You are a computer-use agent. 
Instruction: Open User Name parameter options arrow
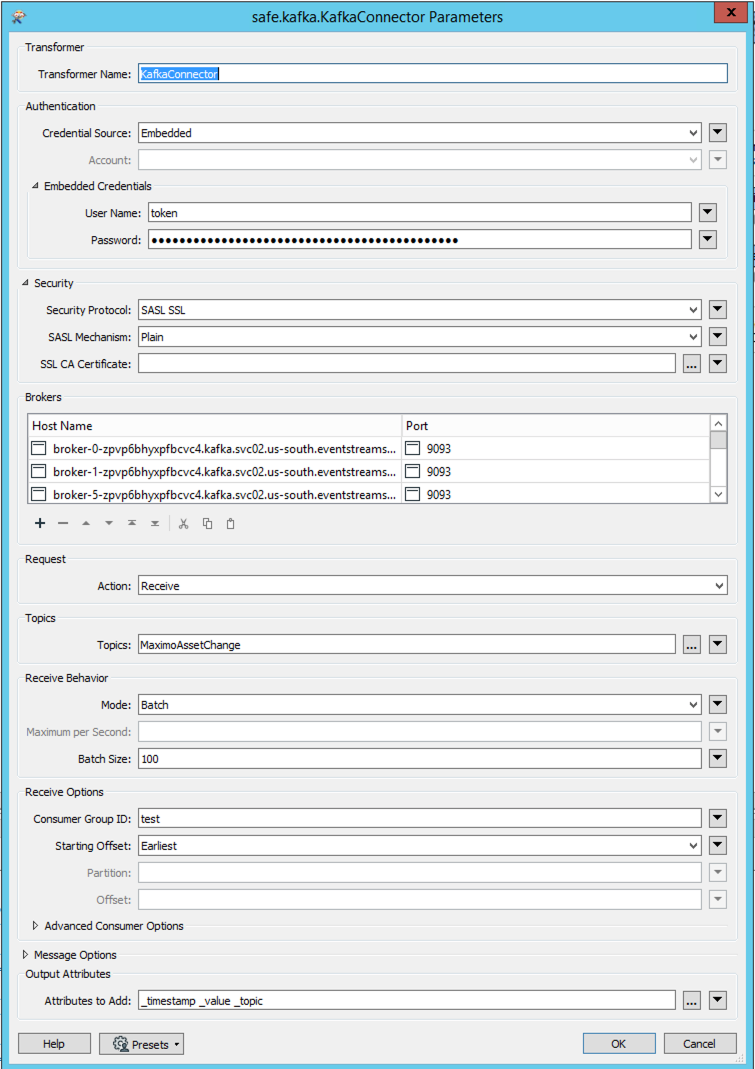708,213
